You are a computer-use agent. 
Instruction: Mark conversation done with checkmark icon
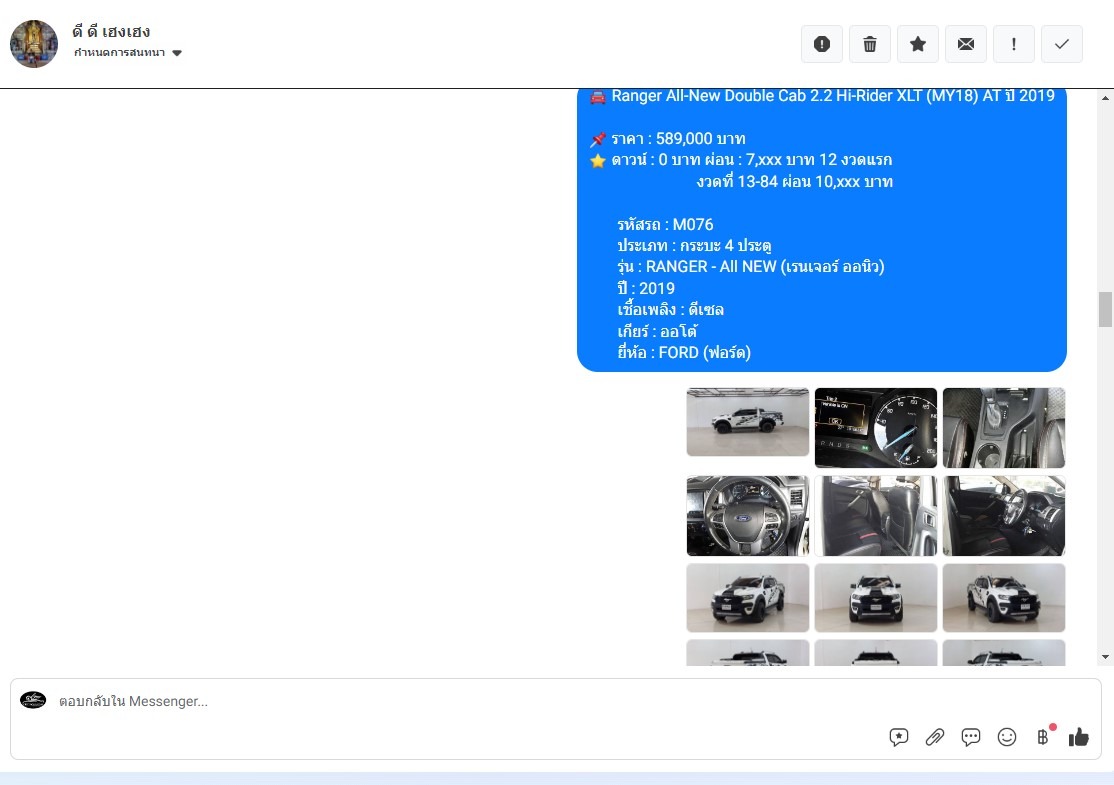point(1061,44)
